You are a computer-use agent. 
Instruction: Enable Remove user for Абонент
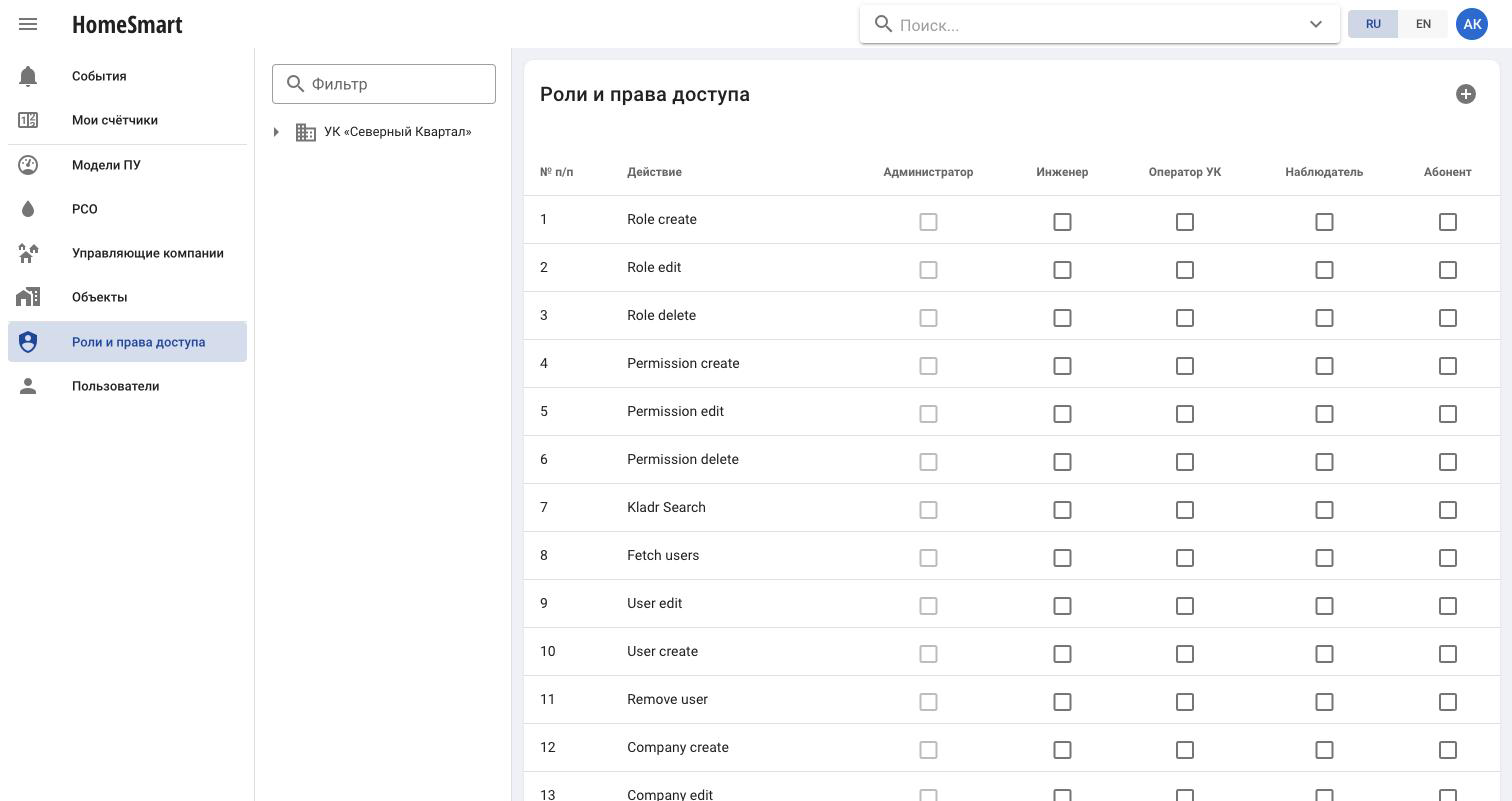coord(1448,702)
